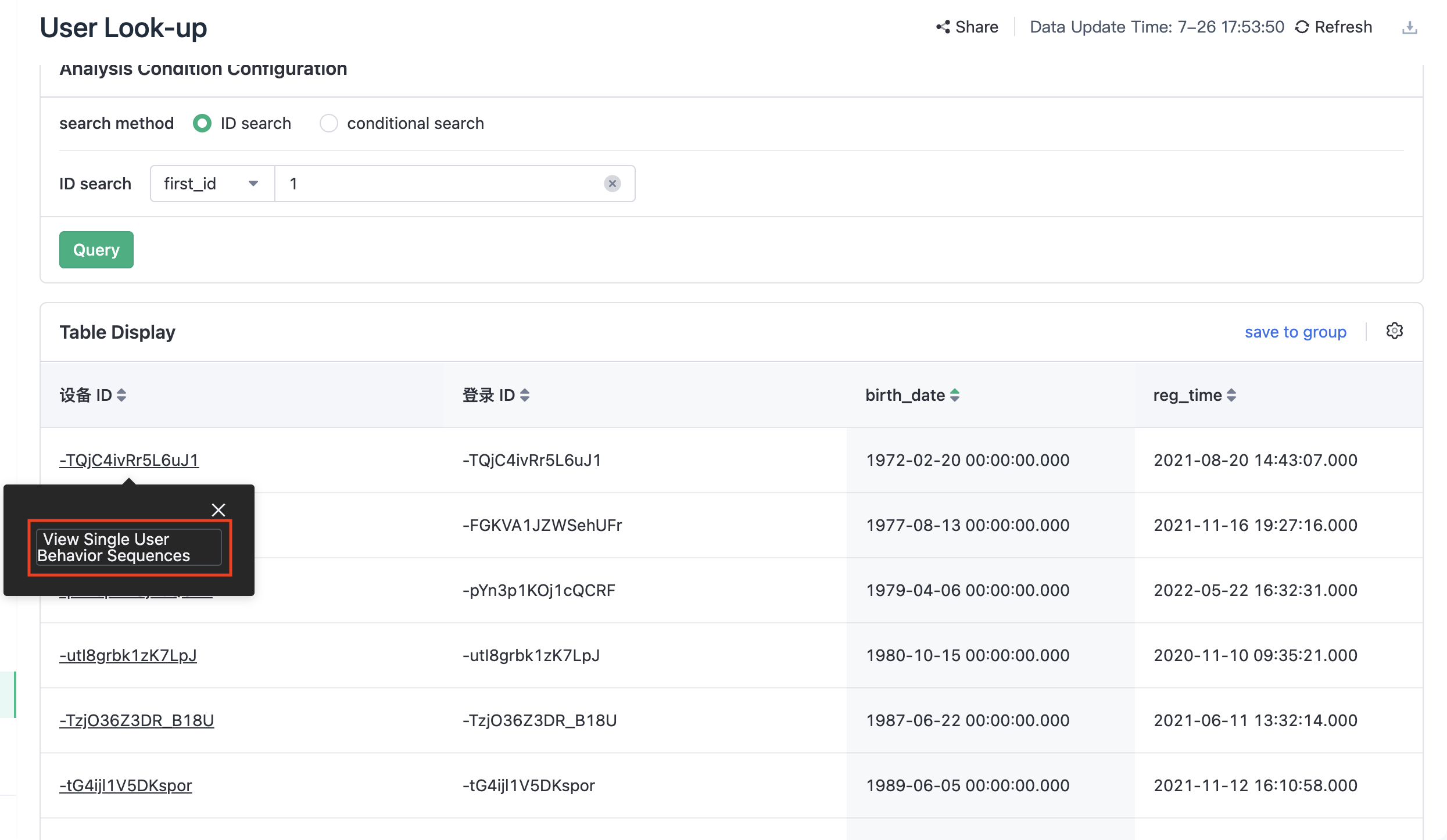This screenshot has height=840, width=1447.
Task: Clear the ID search input with the x icon
Action: pyautogui.click(x=611, y=184)
